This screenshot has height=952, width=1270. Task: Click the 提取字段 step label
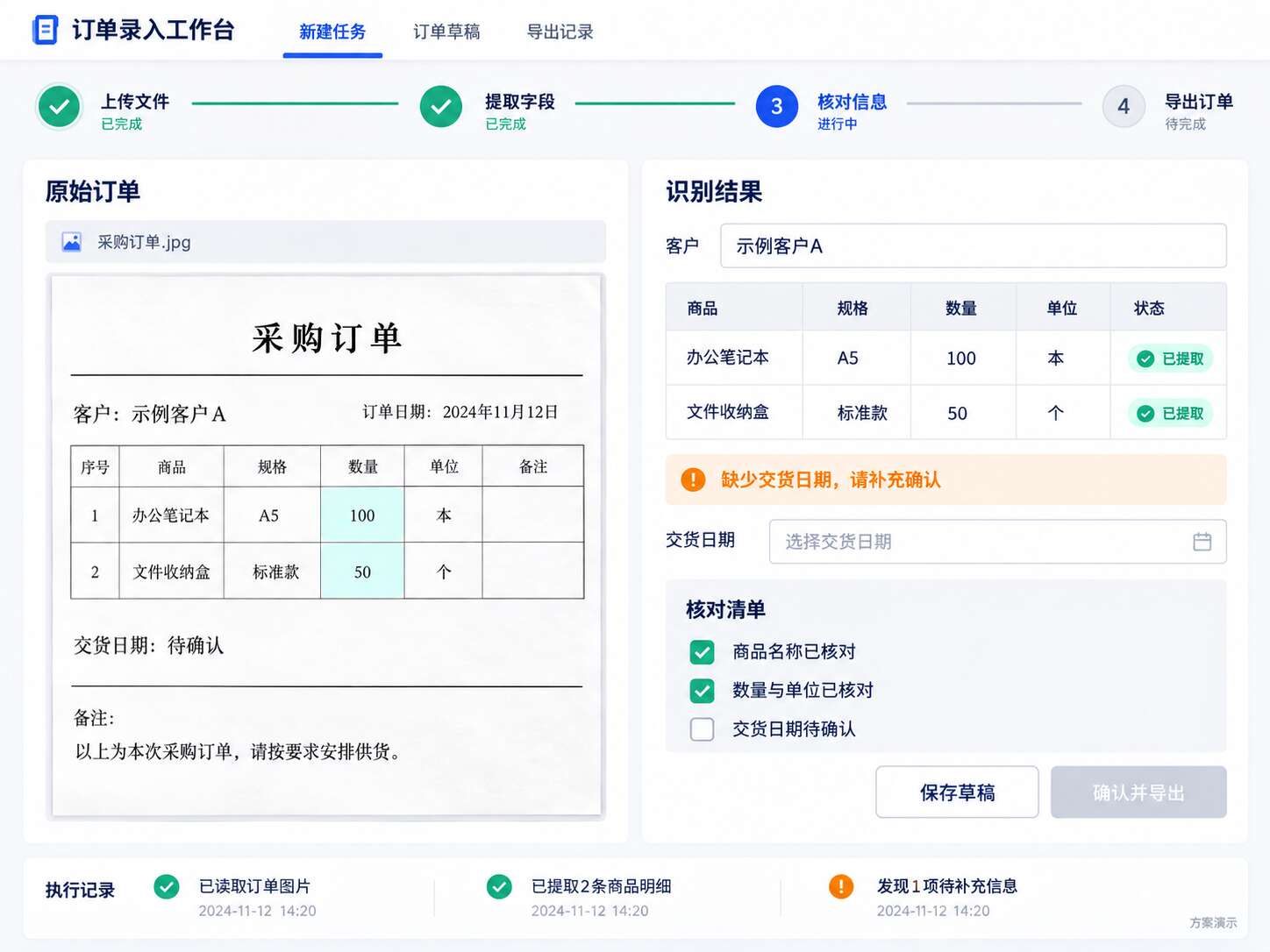(x=520, y=102)
